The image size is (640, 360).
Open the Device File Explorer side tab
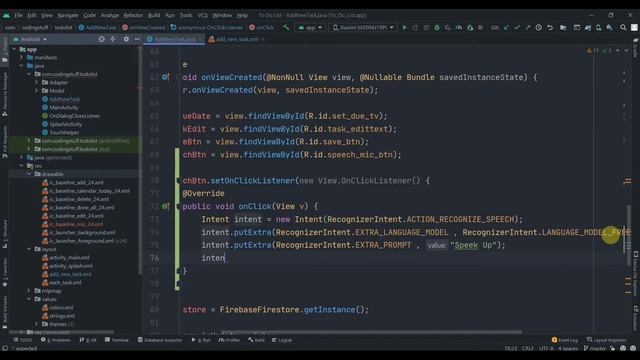[x=636, y=273]
